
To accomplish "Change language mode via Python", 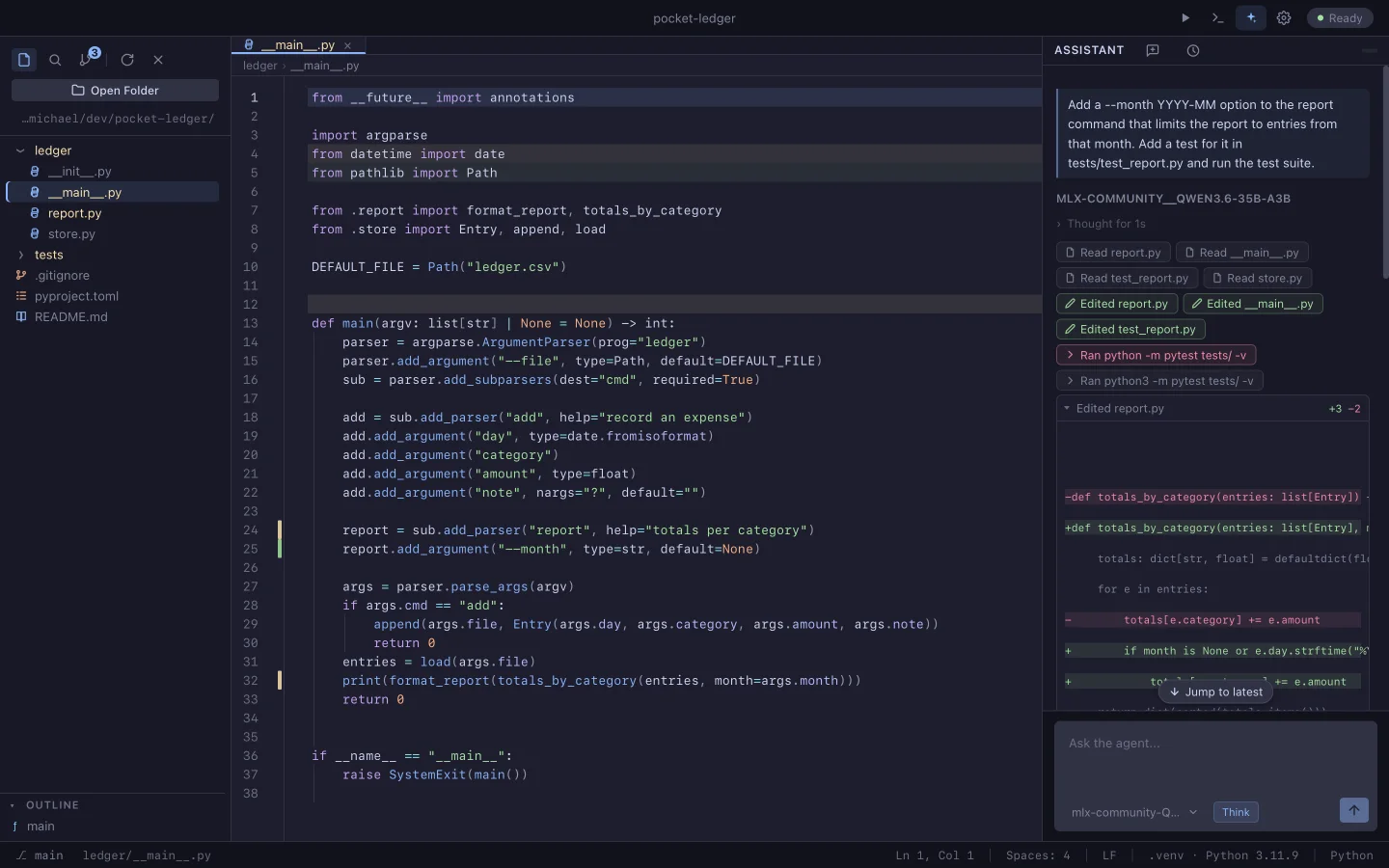I will coord(1351,855).
